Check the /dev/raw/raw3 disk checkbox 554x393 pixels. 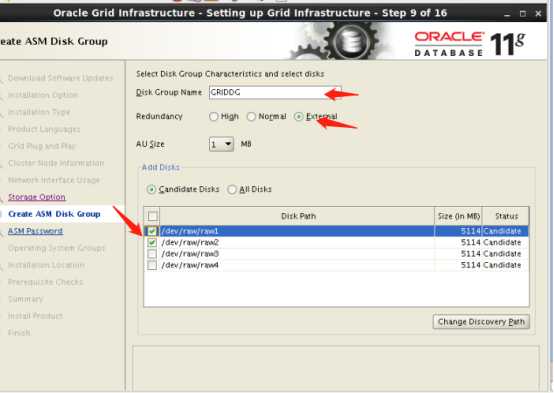click(152, 254)
